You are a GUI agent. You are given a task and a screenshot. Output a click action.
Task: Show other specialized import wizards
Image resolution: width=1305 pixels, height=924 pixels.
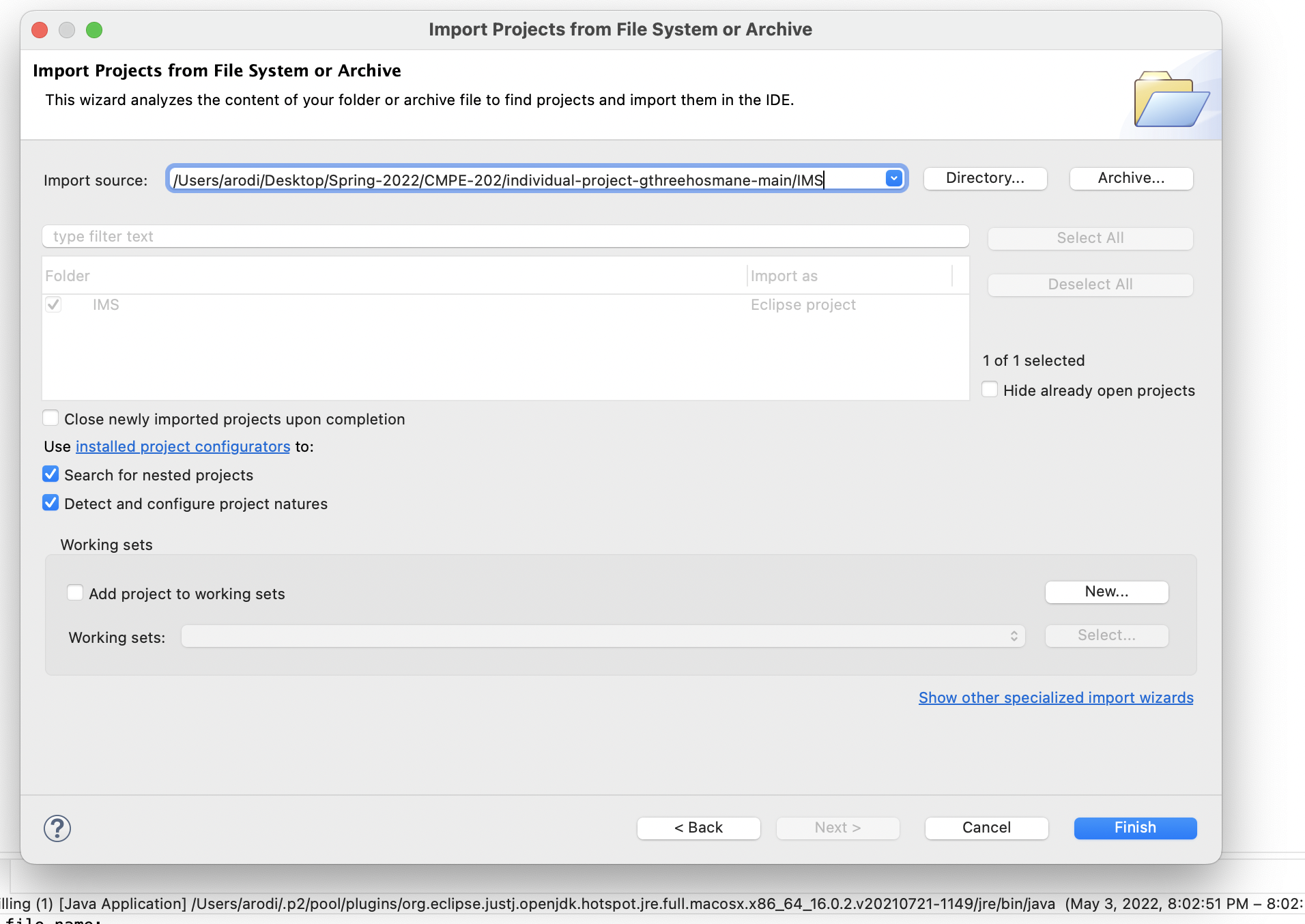(1056, 697)
